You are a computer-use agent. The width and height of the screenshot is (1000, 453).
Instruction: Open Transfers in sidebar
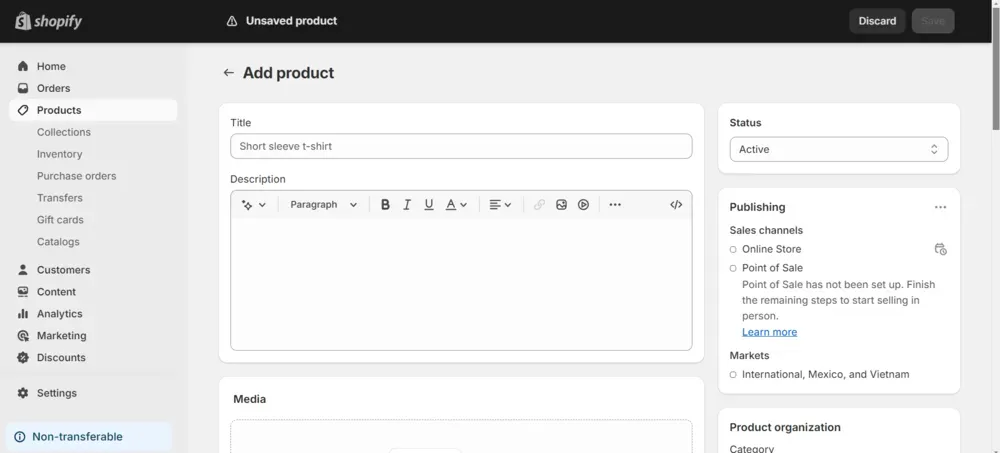click(60, 198)
